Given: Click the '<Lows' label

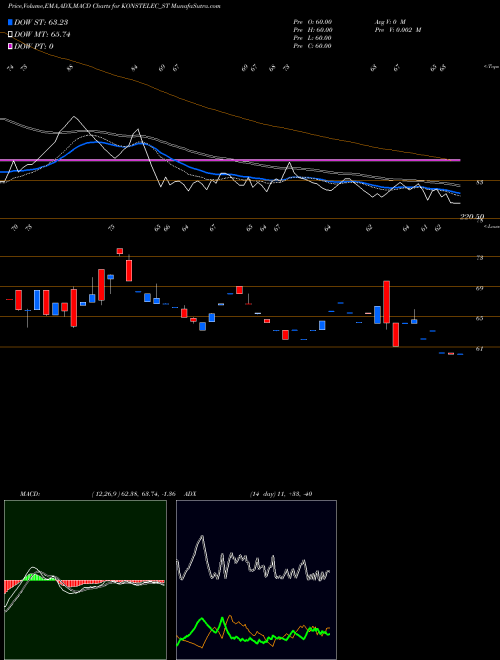Looking at the screenshot, I should point(491,226).
